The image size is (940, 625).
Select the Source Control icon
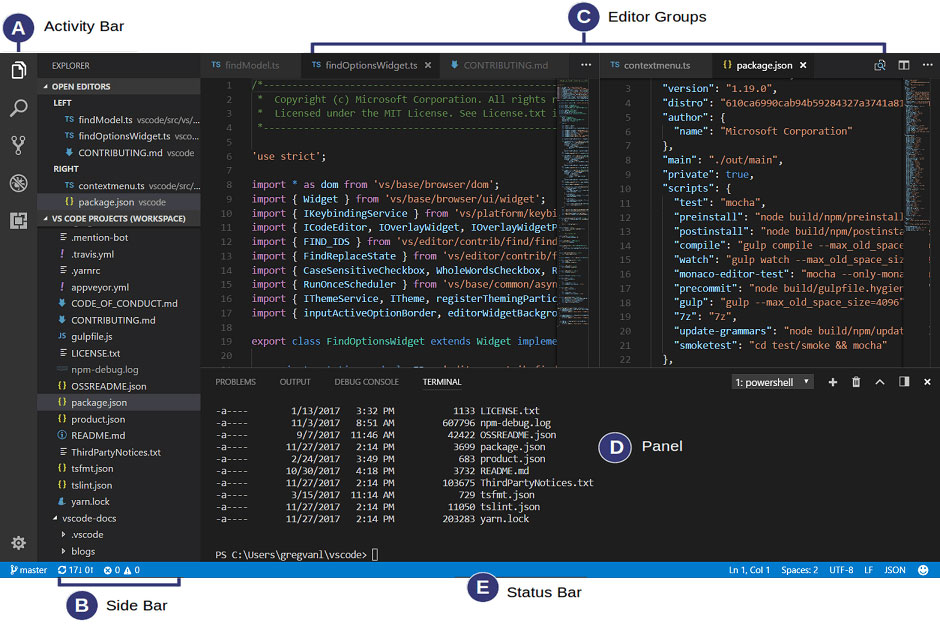click(x=17, y=145)
